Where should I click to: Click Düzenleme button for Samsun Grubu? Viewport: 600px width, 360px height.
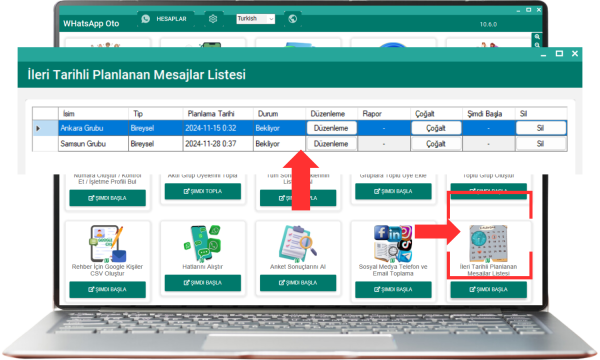point(331,144)
